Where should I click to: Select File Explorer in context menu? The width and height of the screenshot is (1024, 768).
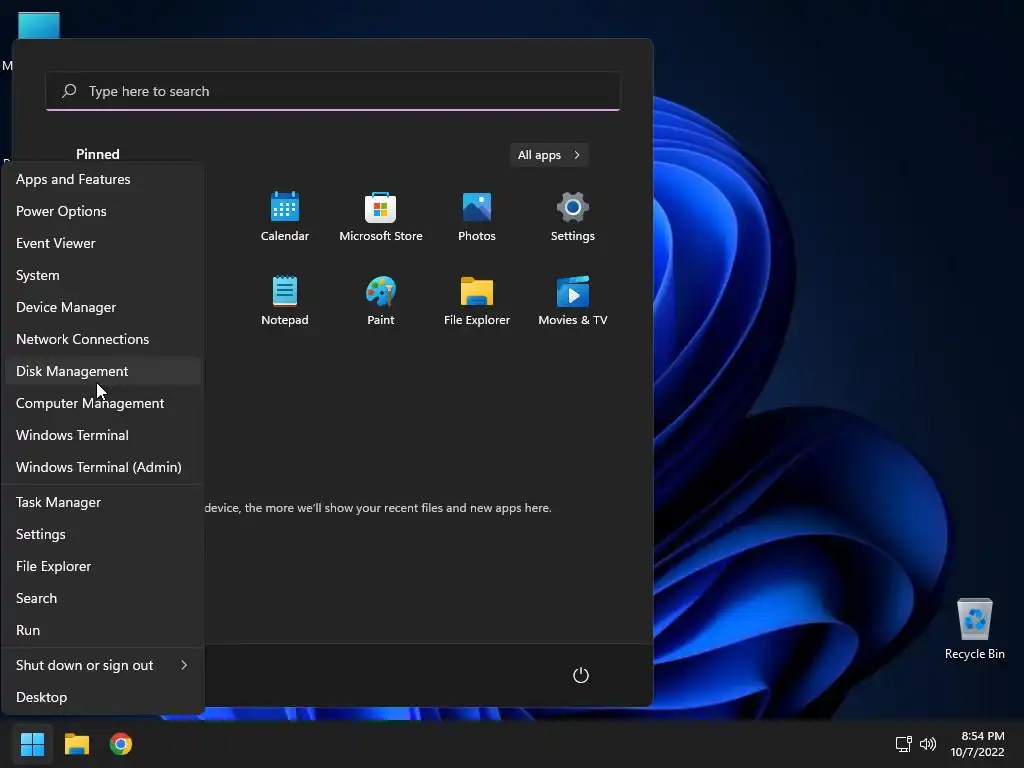click(103, 566)
